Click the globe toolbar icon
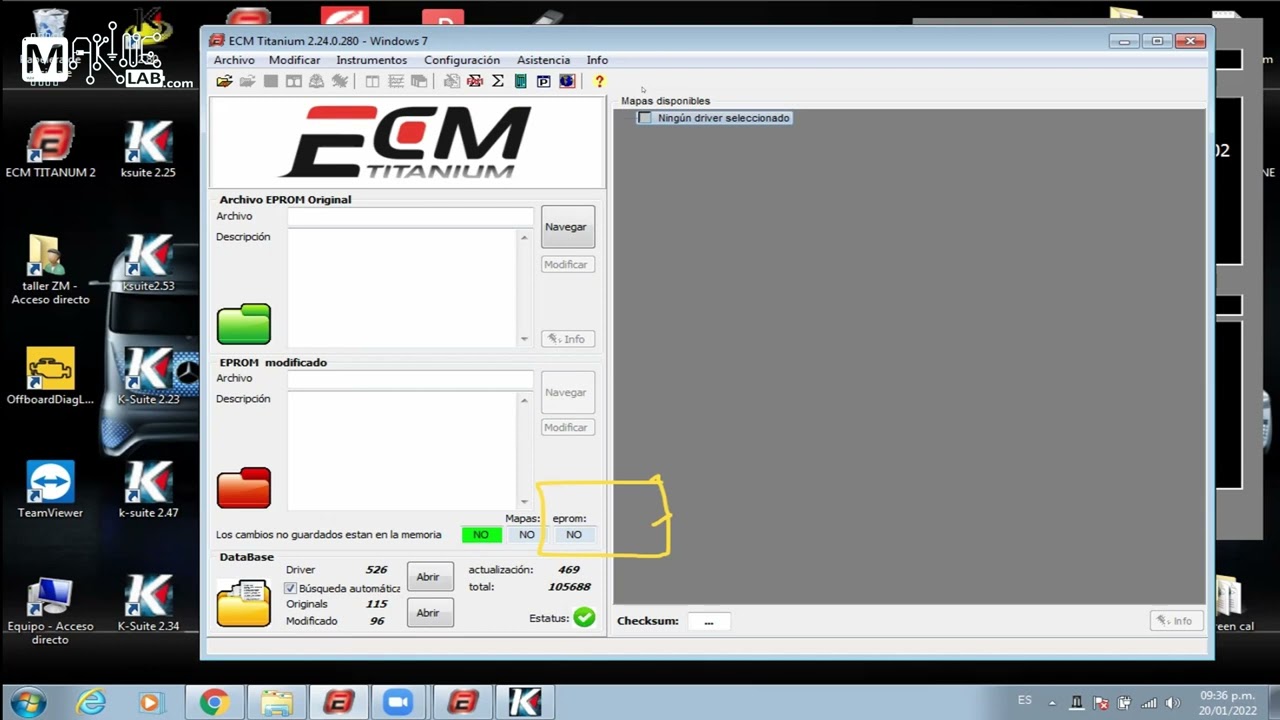The width and height of the screenshot is (1280, 720). click(567, 81)
